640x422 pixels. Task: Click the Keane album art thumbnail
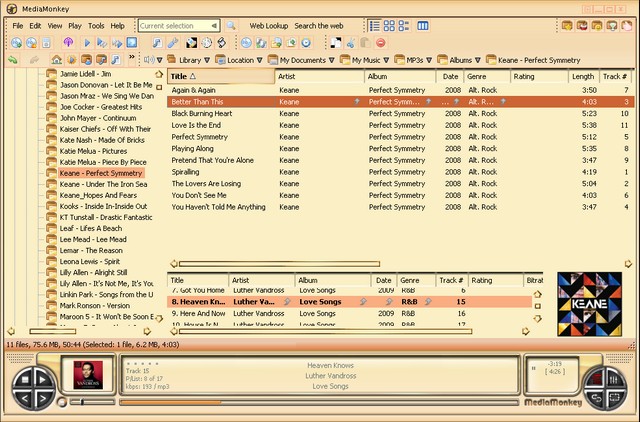(x=589, y=304)
